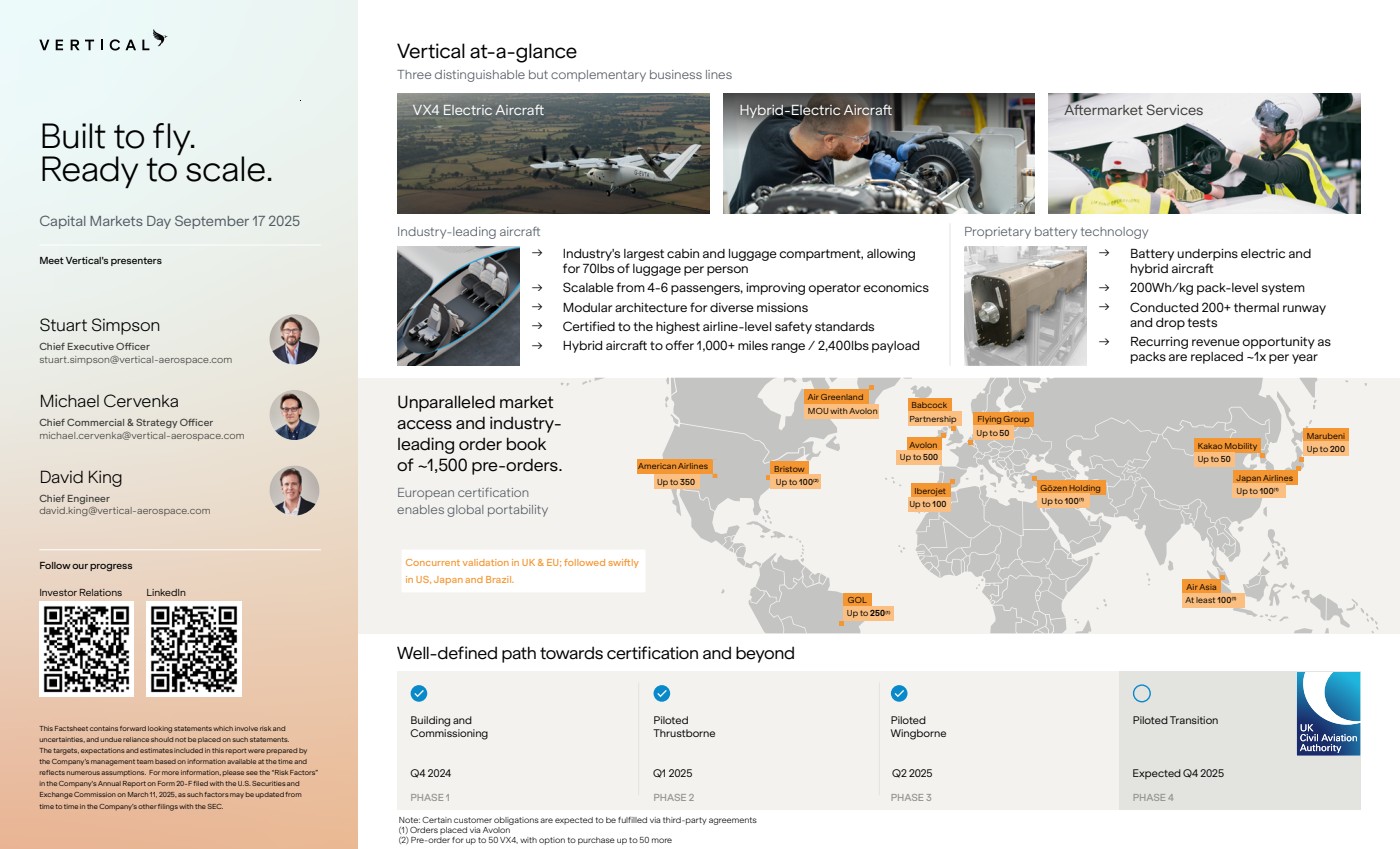This screenshot has height=849, width=1400.
Task: Click the American Airlines map label
Action: point(673,466)
